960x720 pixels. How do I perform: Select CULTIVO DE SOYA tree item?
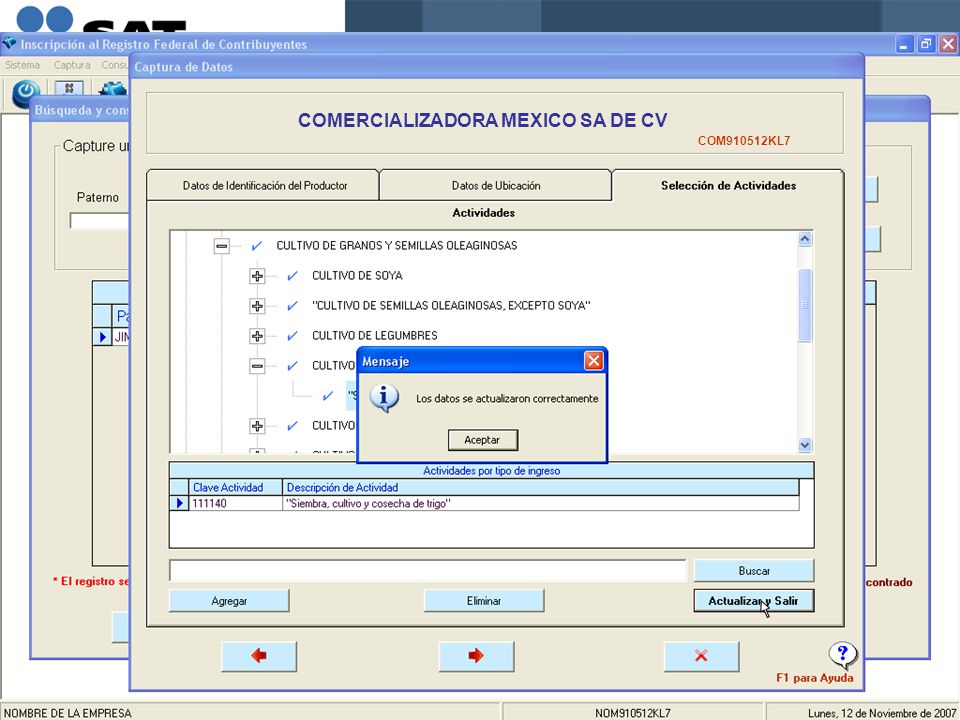[x=357, y=276]
